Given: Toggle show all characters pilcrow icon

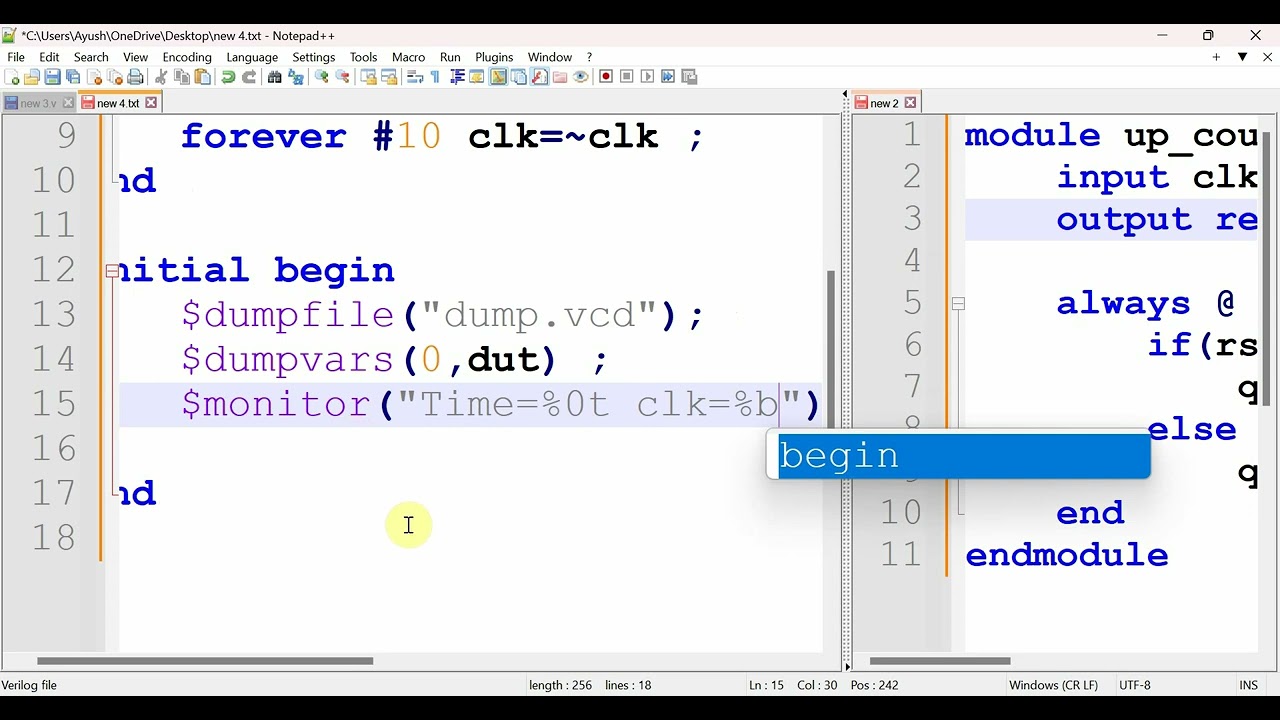Looking at the screenshot, I should click(435, 77).
